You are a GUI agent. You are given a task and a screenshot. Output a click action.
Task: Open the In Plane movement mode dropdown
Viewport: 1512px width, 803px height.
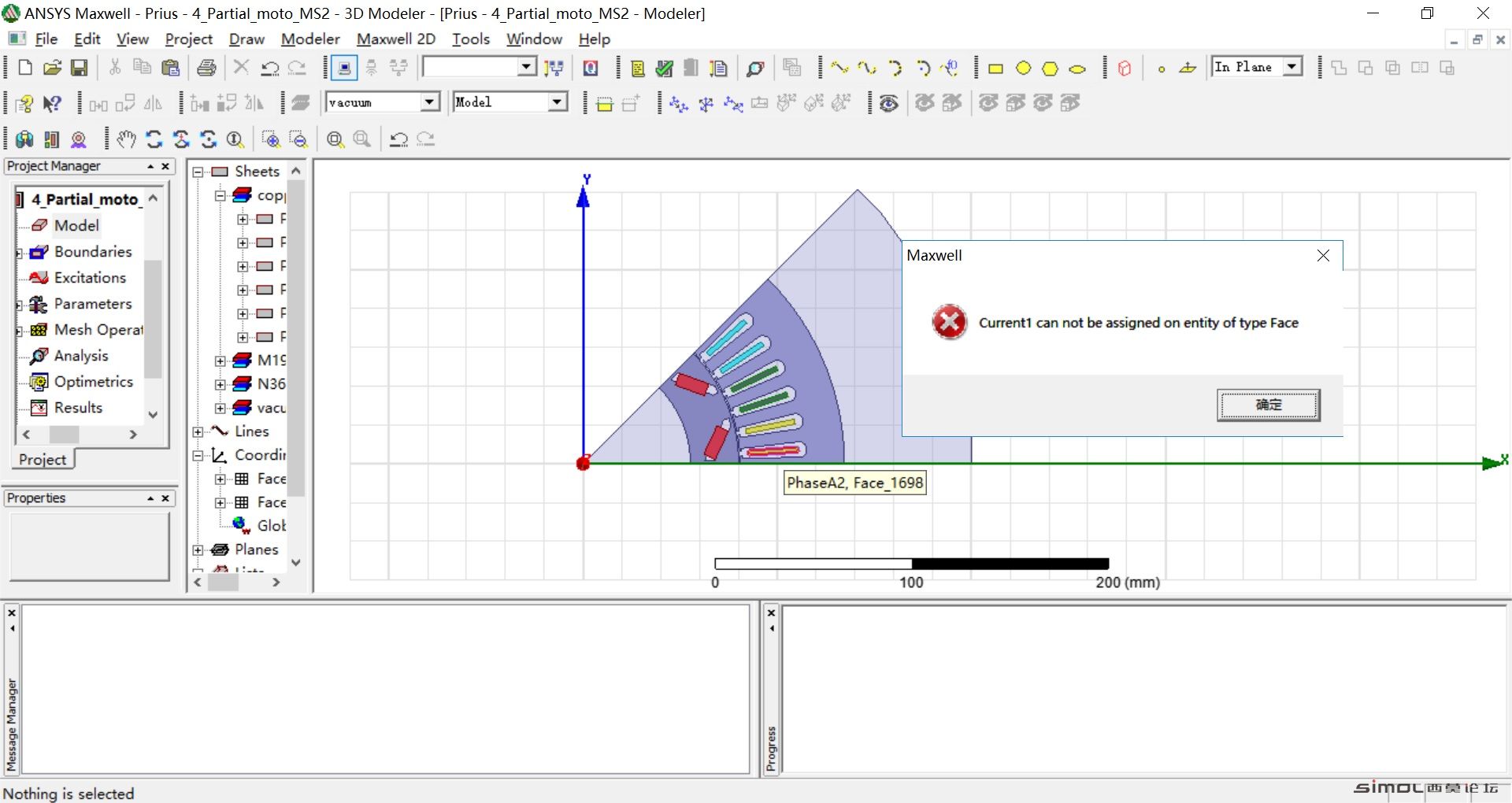coord(1292,67)
